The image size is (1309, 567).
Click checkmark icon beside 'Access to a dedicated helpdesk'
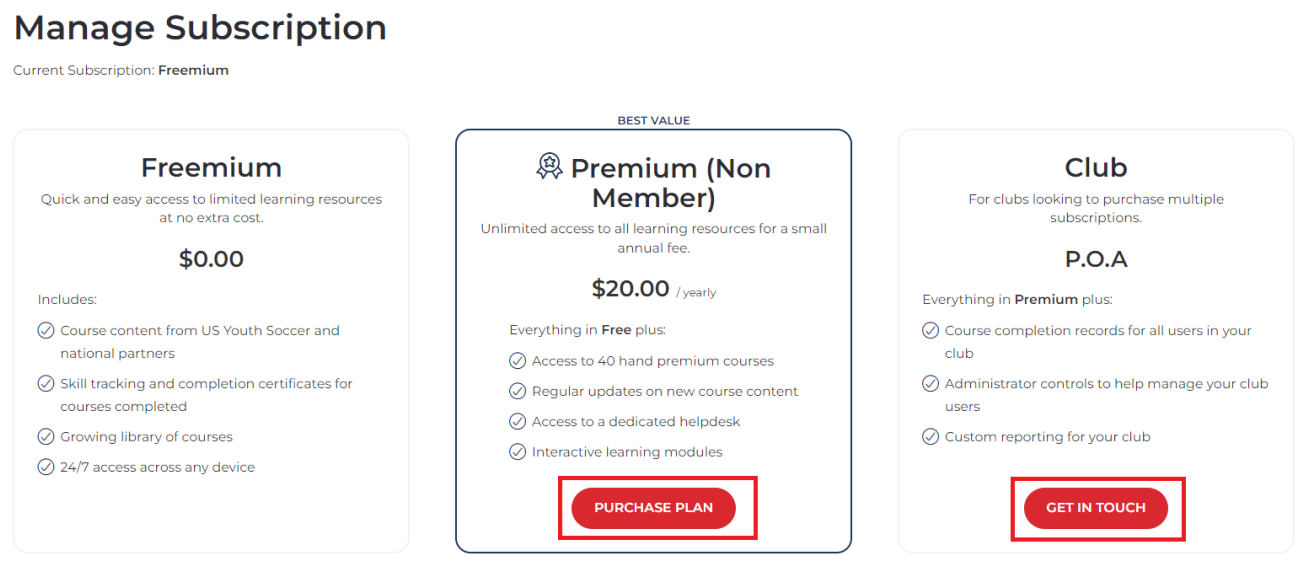coord(517,421)
